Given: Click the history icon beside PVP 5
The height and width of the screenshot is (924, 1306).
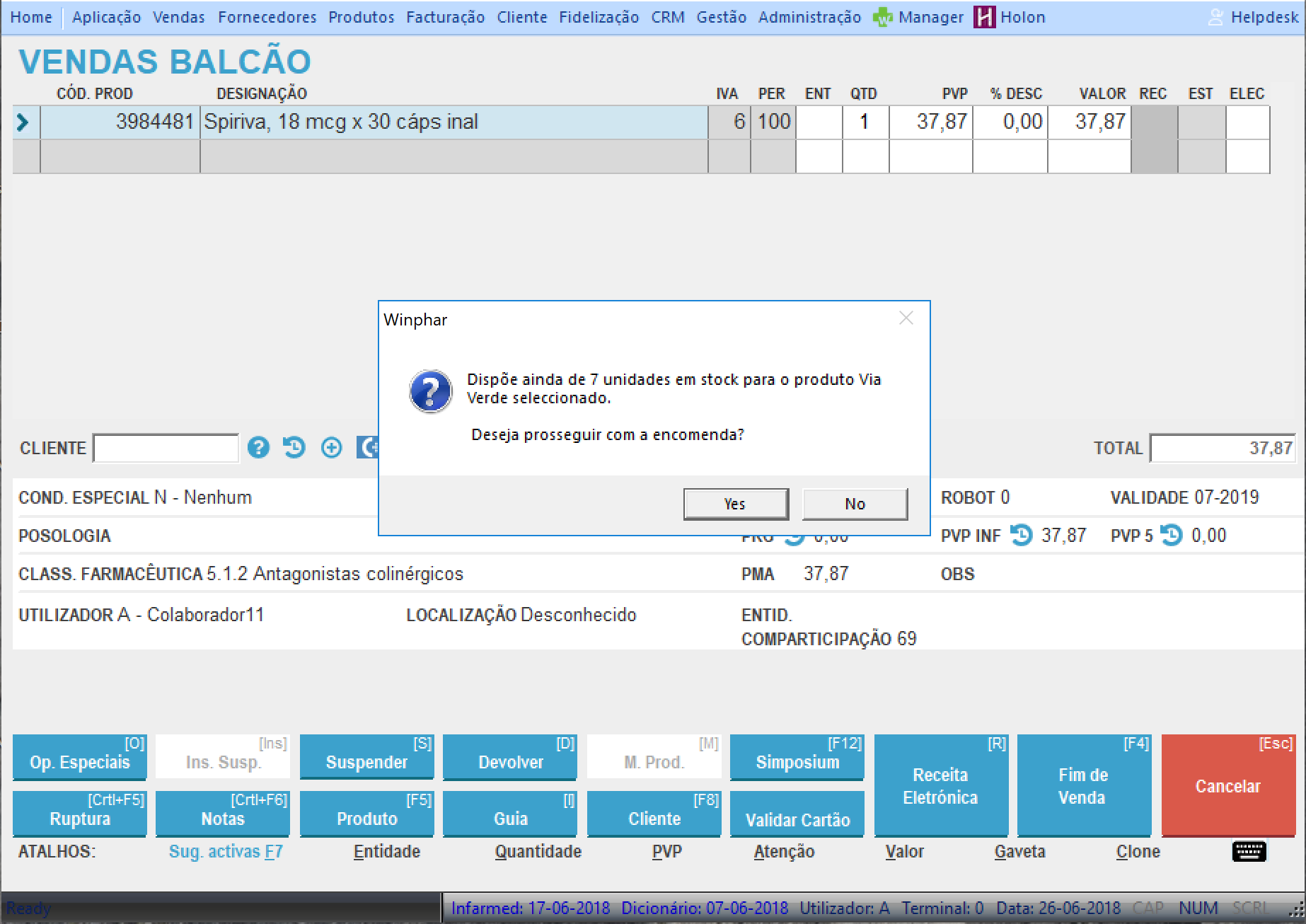Looking at the screenshot, I should (1172, 536).
